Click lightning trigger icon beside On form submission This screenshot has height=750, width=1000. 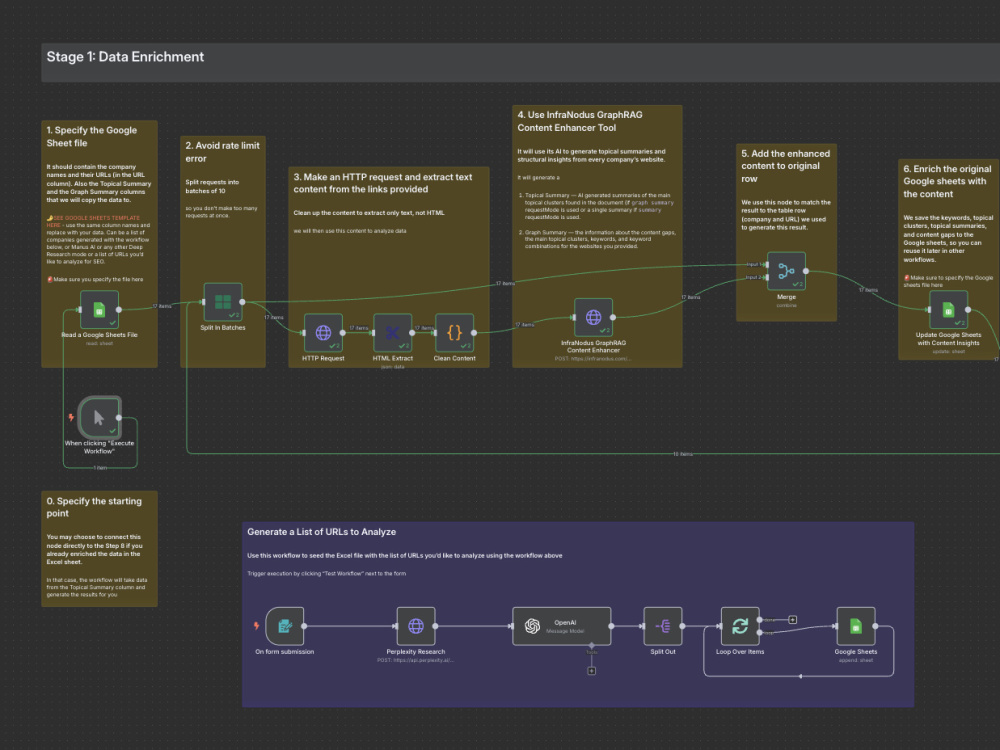(256, 626)
